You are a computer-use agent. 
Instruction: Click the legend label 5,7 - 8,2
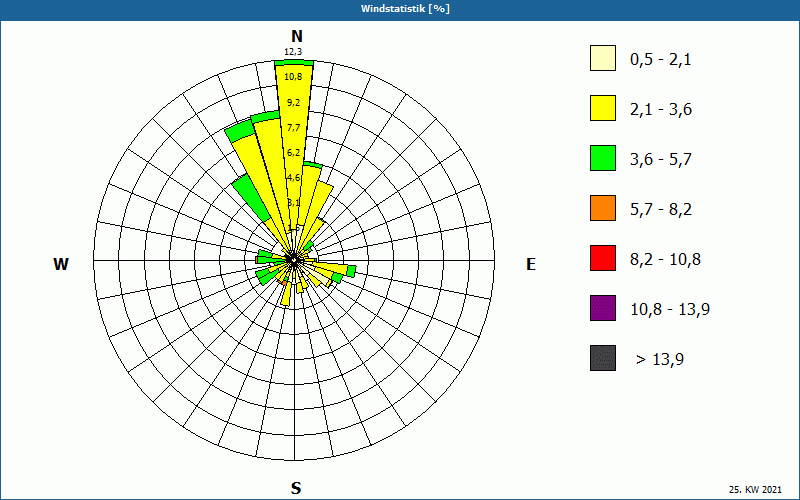tap(661, 210)
